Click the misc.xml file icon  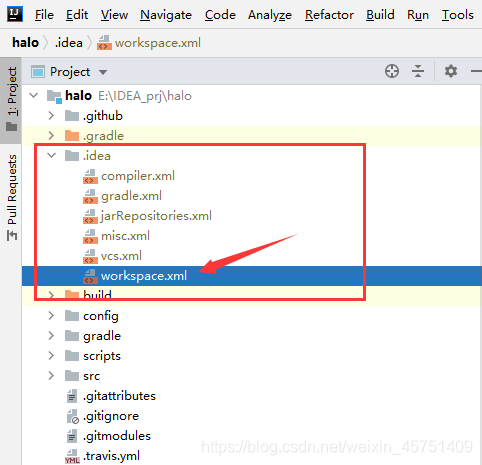click(x=90, y=236)
